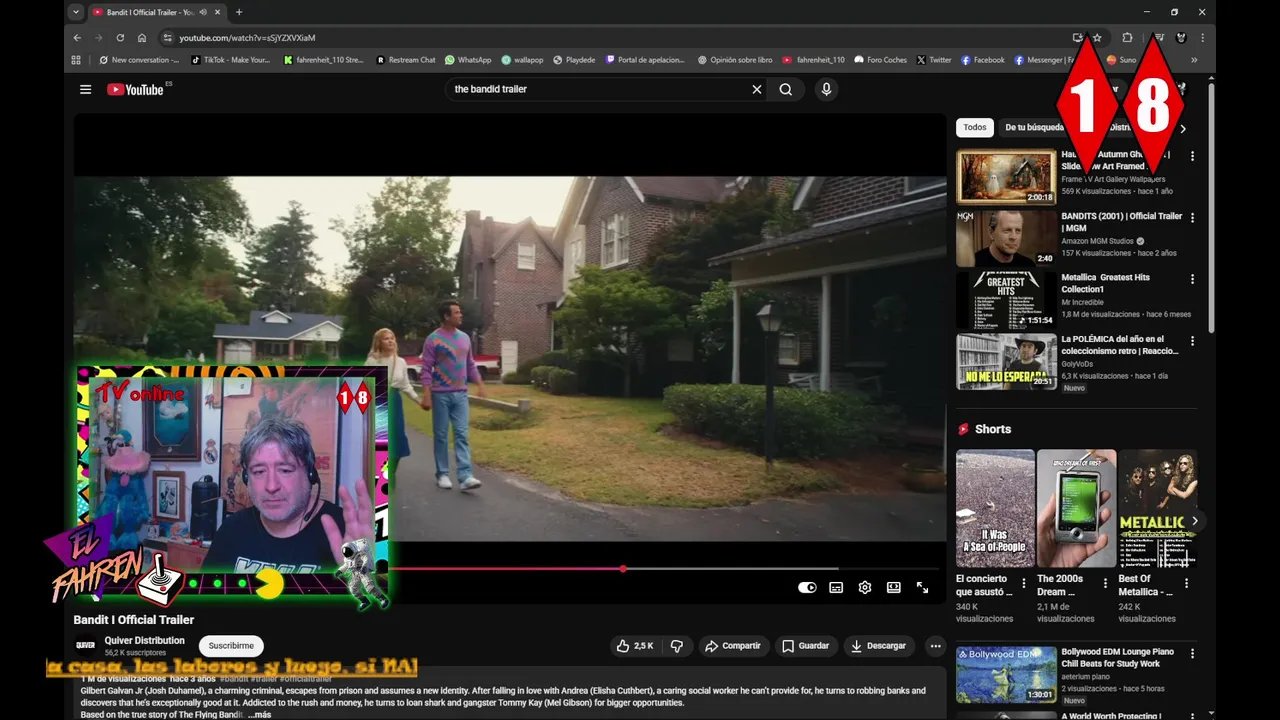1280x720 pixels.
Task: Show the next Shorts with the arrow
Action: (1194, 521)
